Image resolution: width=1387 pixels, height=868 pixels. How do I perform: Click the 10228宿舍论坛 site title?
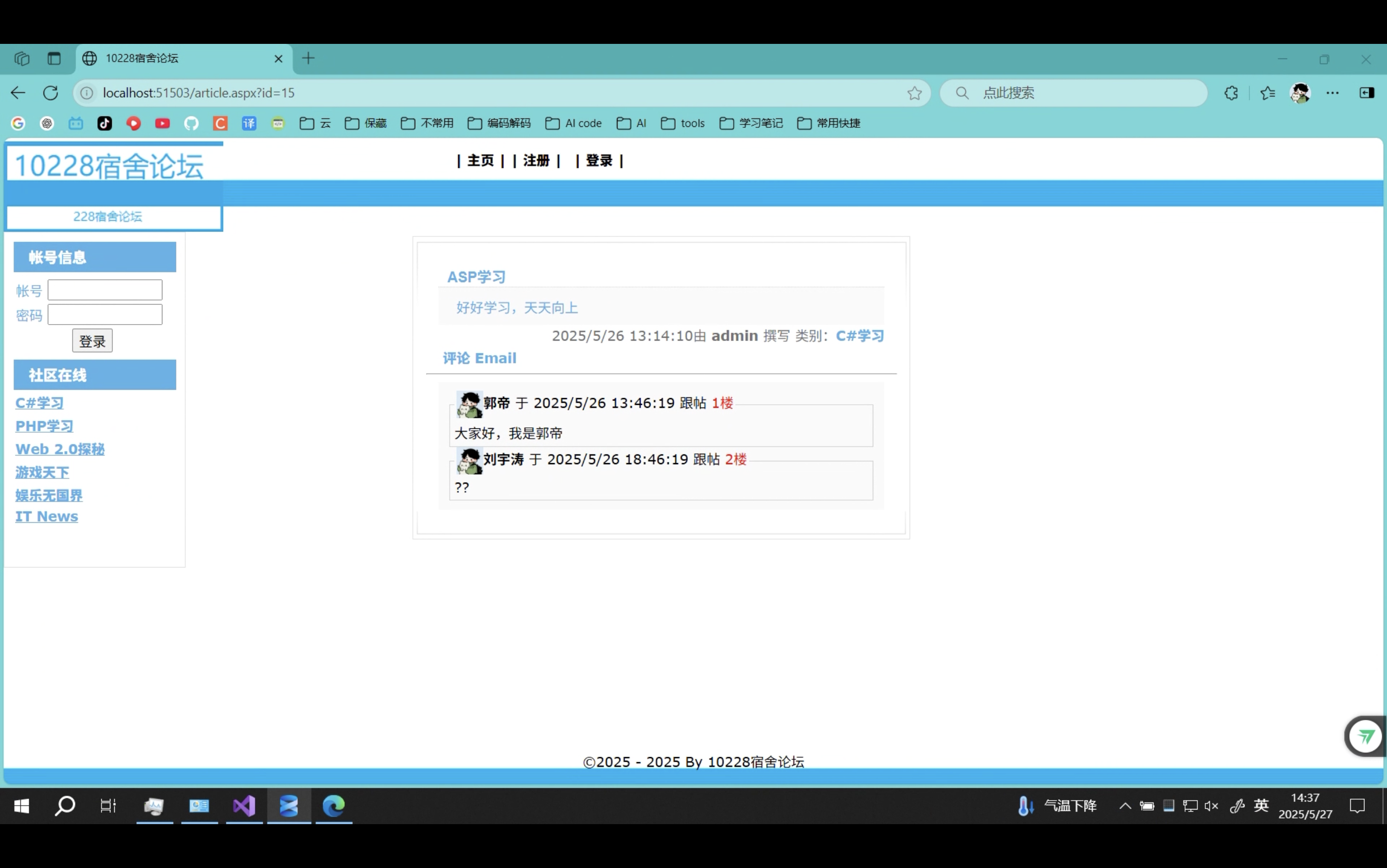pos(109,167)
